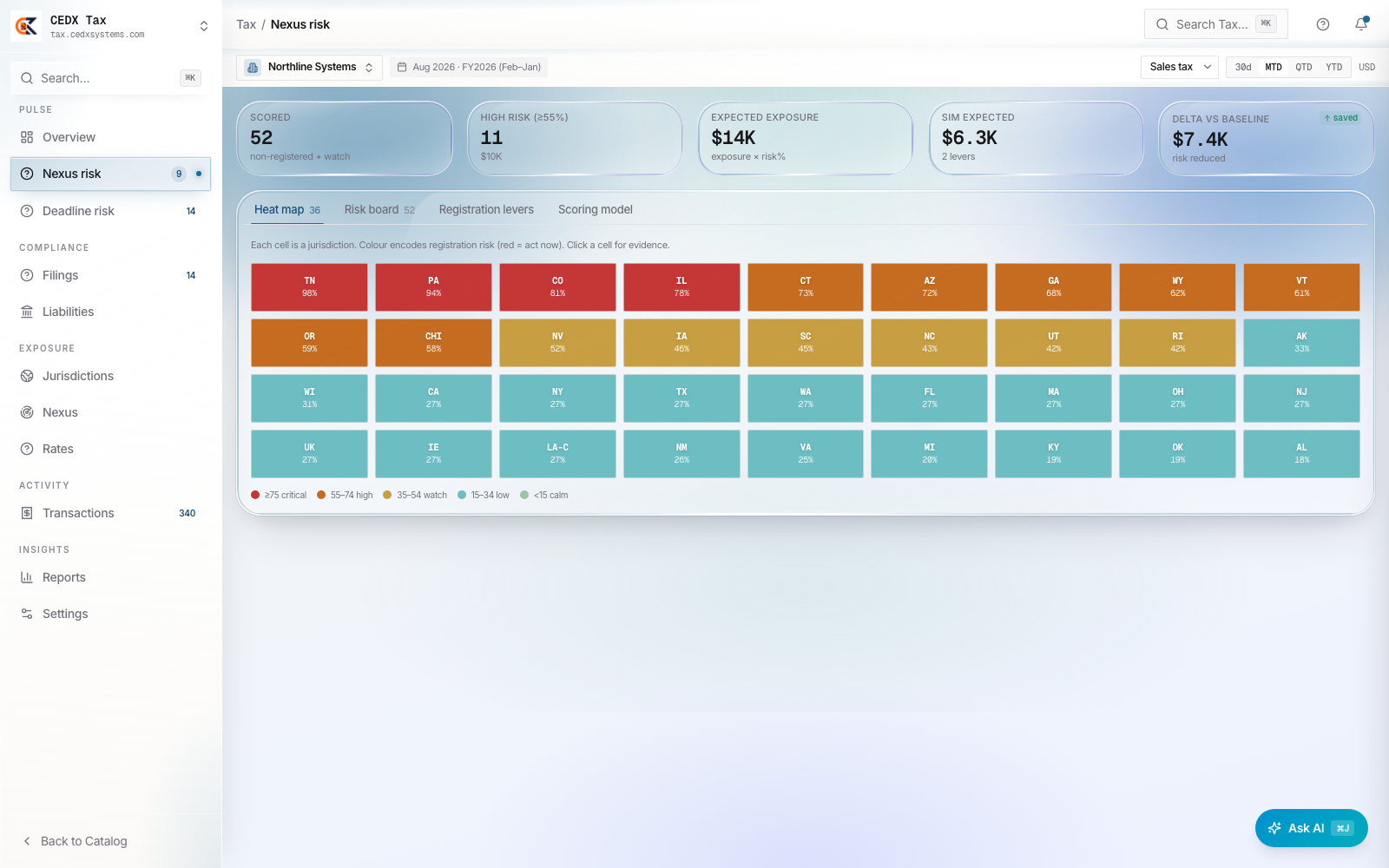
Task: Click the Nexus sidebar icon
Action: (27, 412)
